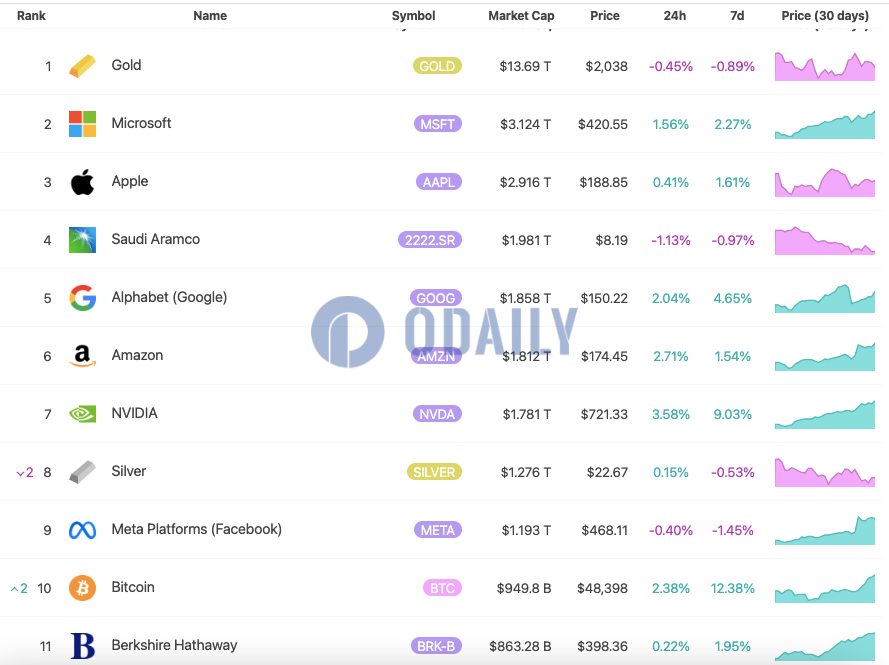Open the Meta Platforms (Facebook) link

click(x=196, y=529)
